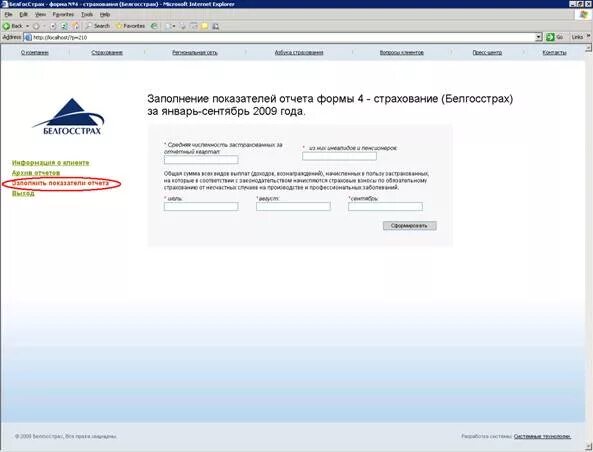Expand the Links toolbar chevron
This screenshot has width=593, height=452.
click(588, 36)
